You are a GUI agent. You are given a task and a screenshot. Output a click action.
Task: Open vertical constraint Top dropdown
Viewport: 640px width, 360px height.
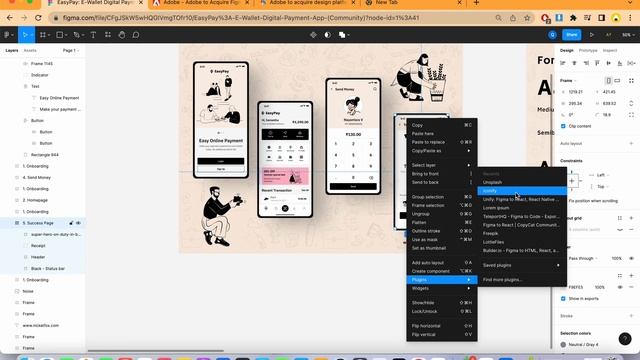tap(602, 187)
